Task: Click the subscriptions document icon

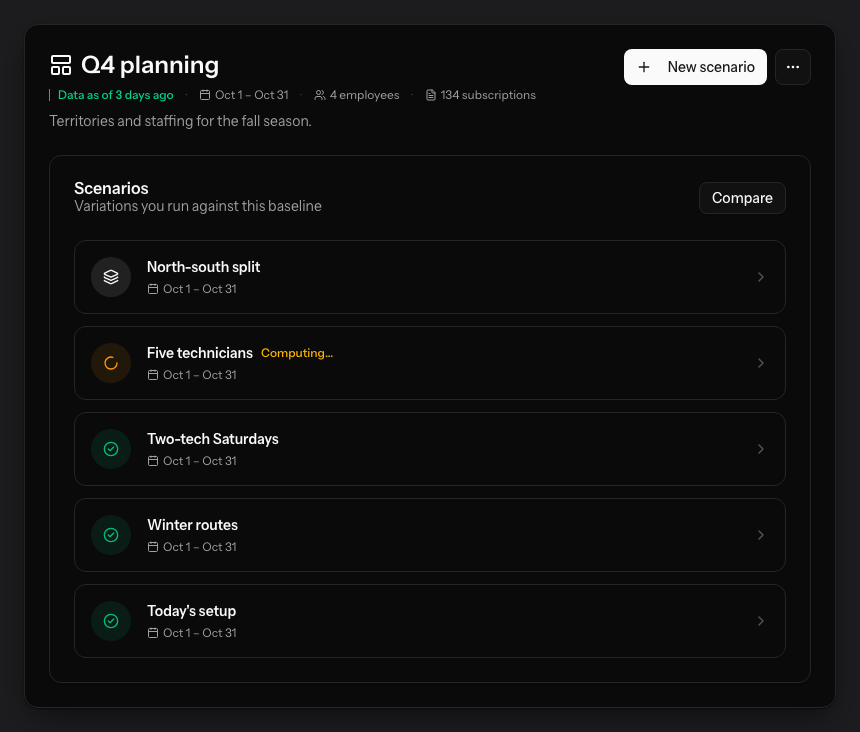Action: click(431, 95)
